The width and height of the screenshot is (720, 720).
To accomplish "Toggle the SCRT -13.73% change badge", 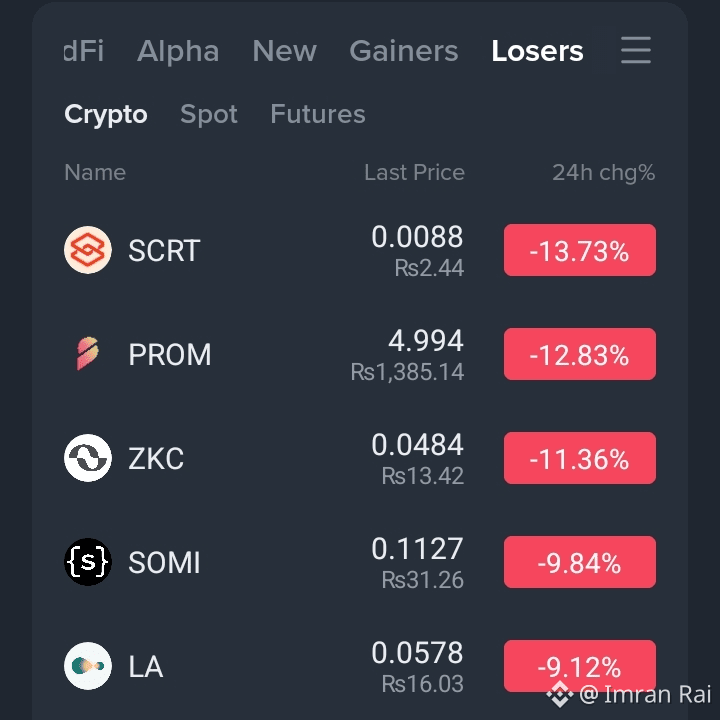I will [x=579, y=250].
